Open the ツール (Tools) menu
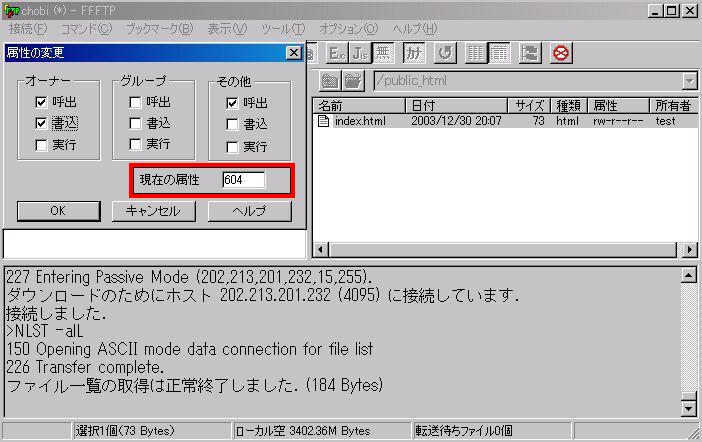This screenshot has height=442, width=702. pyautogui.click(x=284, y=29)
